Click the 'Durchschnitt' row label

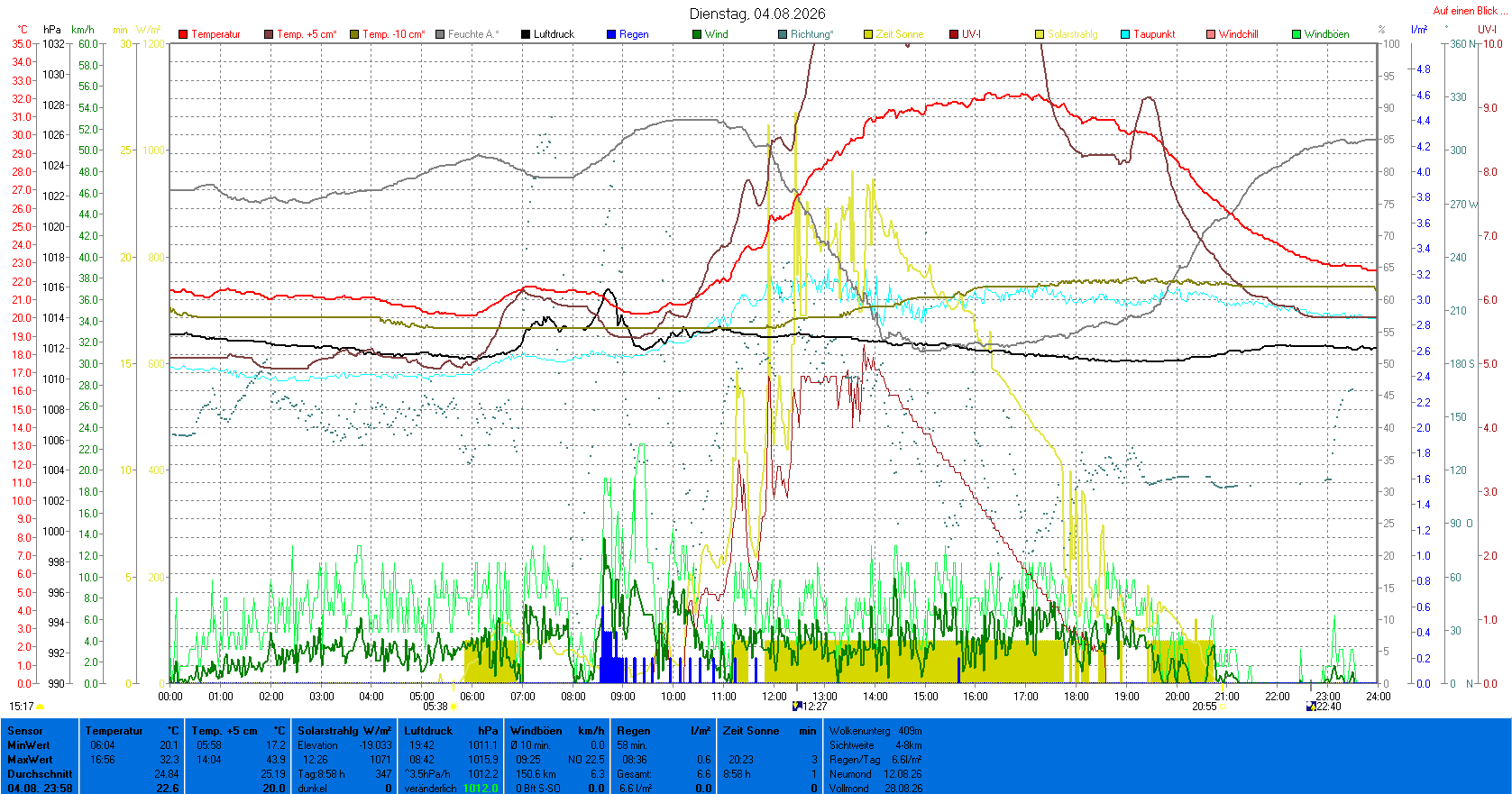(40, 774)
